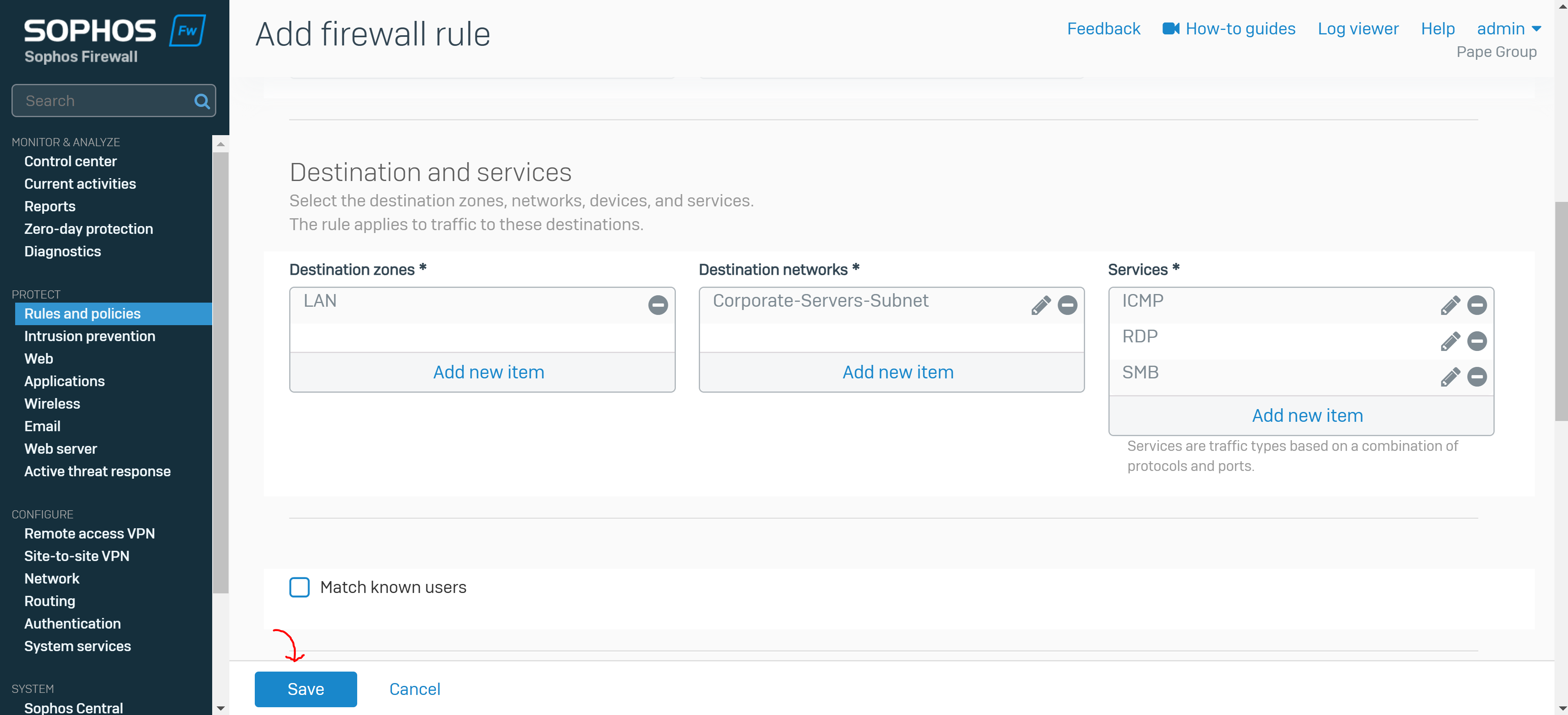This screenshot has height=715, width=1568.
Task: Open System services
Action: tap(77, 646)
